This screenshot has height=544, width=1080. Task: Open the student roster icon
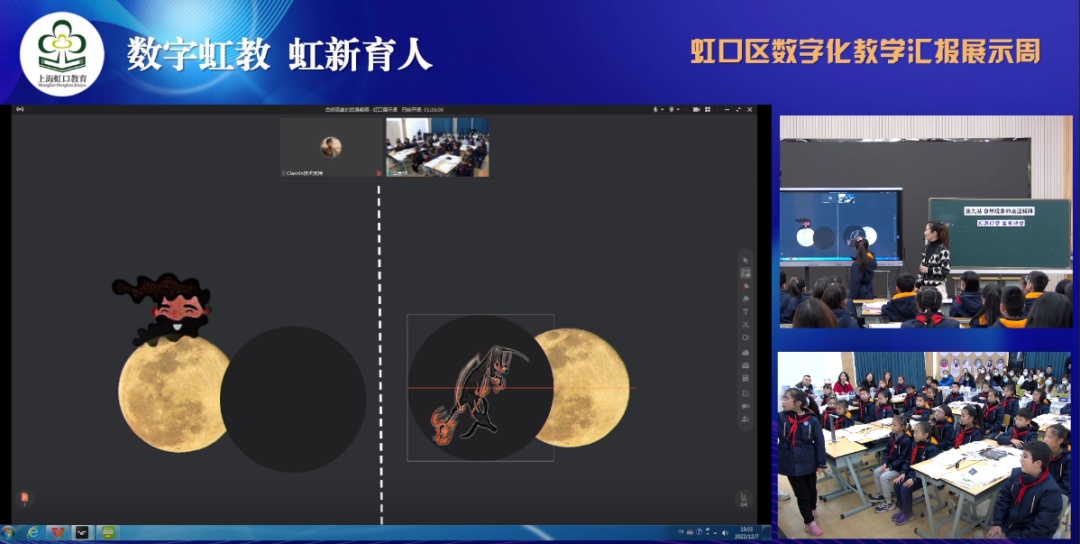[x=746, y=419]
